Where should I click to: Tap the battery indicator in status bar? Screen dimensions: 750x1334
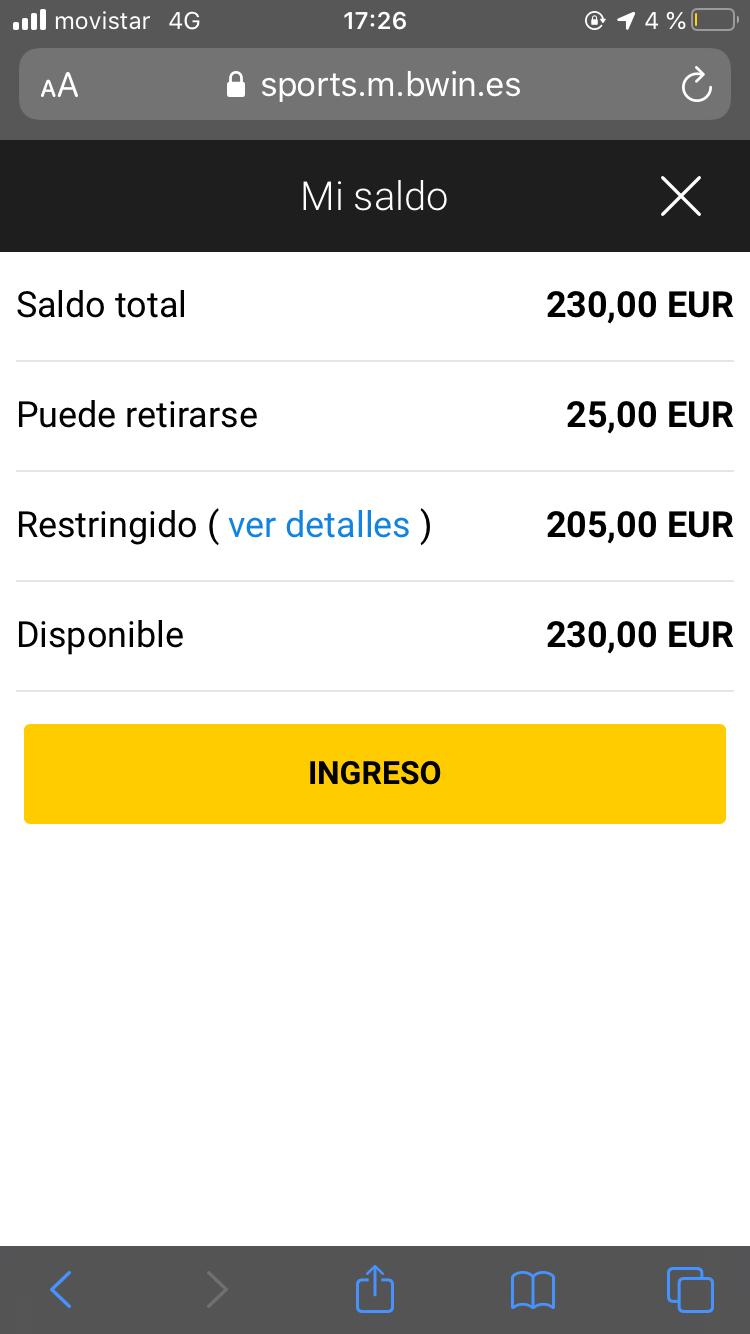[713, 21]
